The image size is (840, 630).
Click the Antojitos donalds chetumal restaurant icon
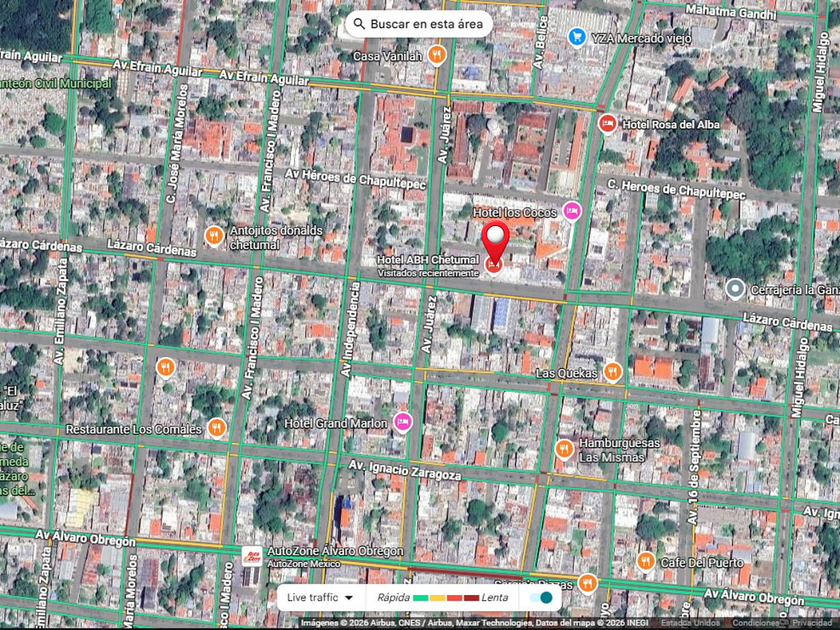click(x=214, y=235)
